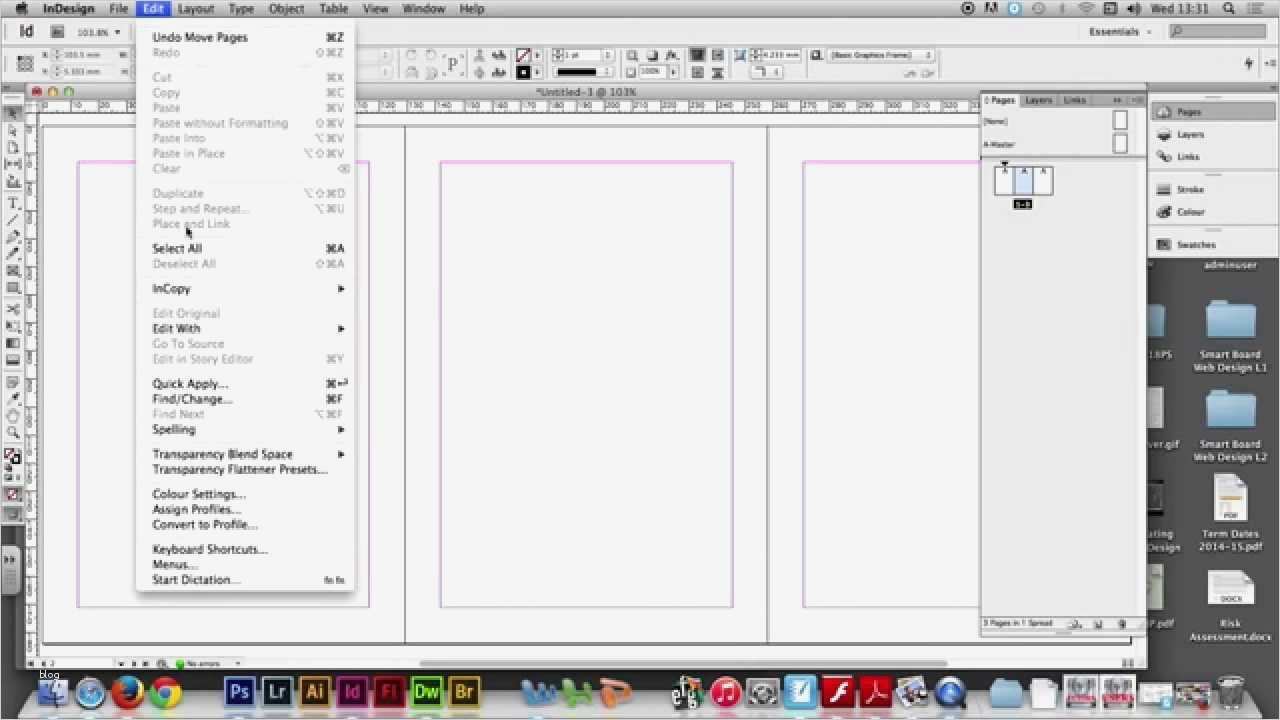
Task: Switch to the Layers tab
Action: point(1038,100)
